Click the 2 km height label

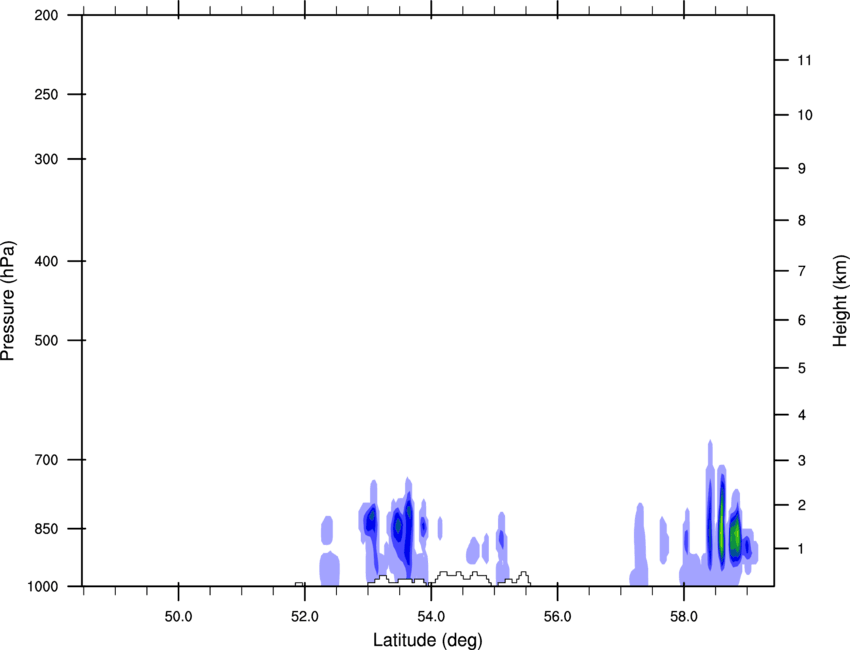802,505
